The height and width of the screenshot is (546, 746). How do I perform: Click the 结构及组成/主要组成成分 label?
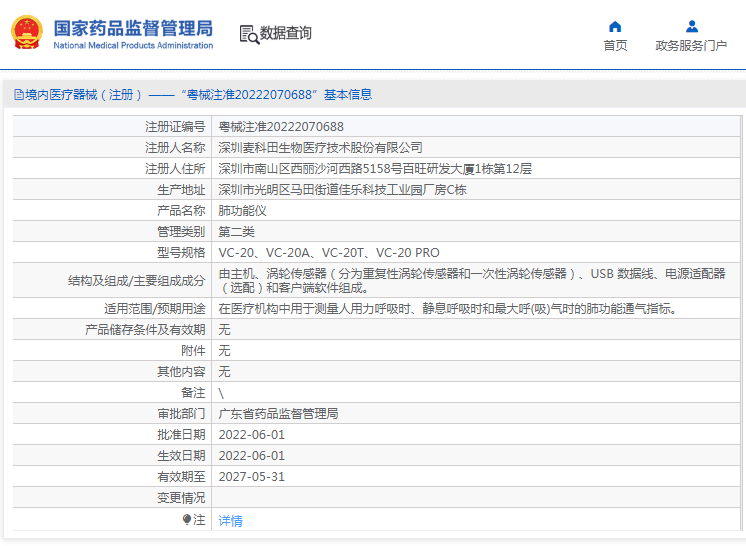137,281
